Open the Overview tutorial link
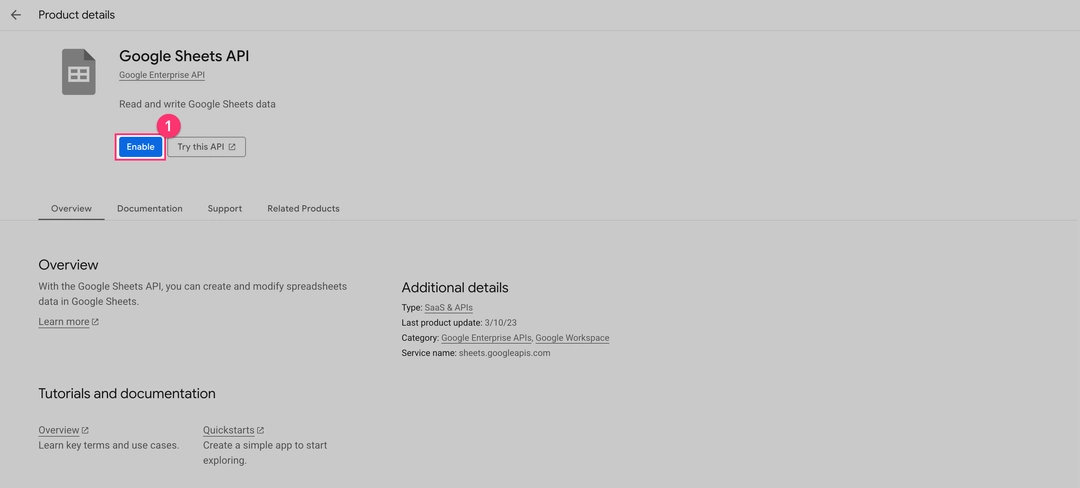The width and height of the screenshot is (1080, 488). pos(59,430)
